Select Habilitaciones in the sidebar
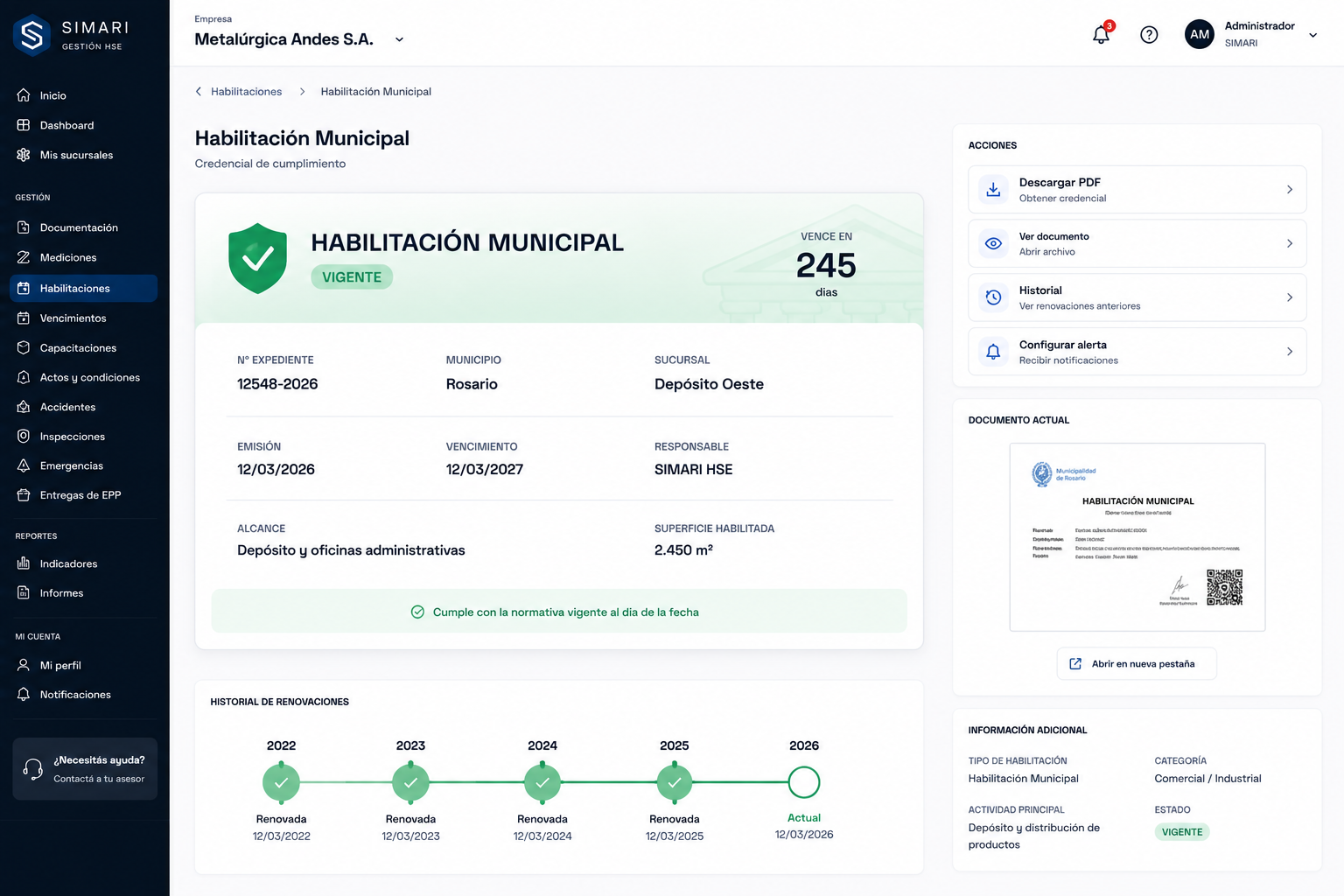Image resolution: width=1344 pixels, height=896 pixels. pos(84,288)
